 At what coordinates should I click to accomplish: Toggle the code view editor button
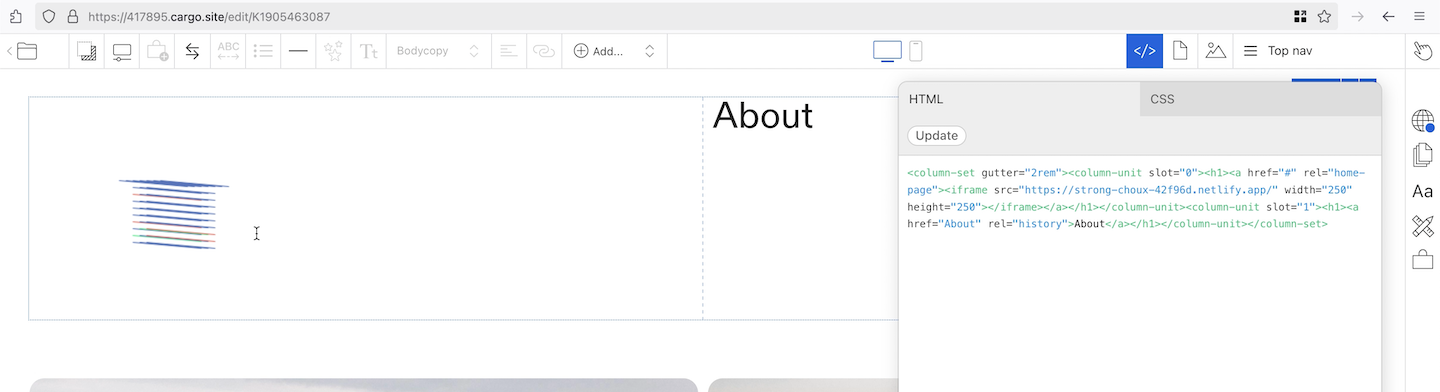tap(1144, 51)
